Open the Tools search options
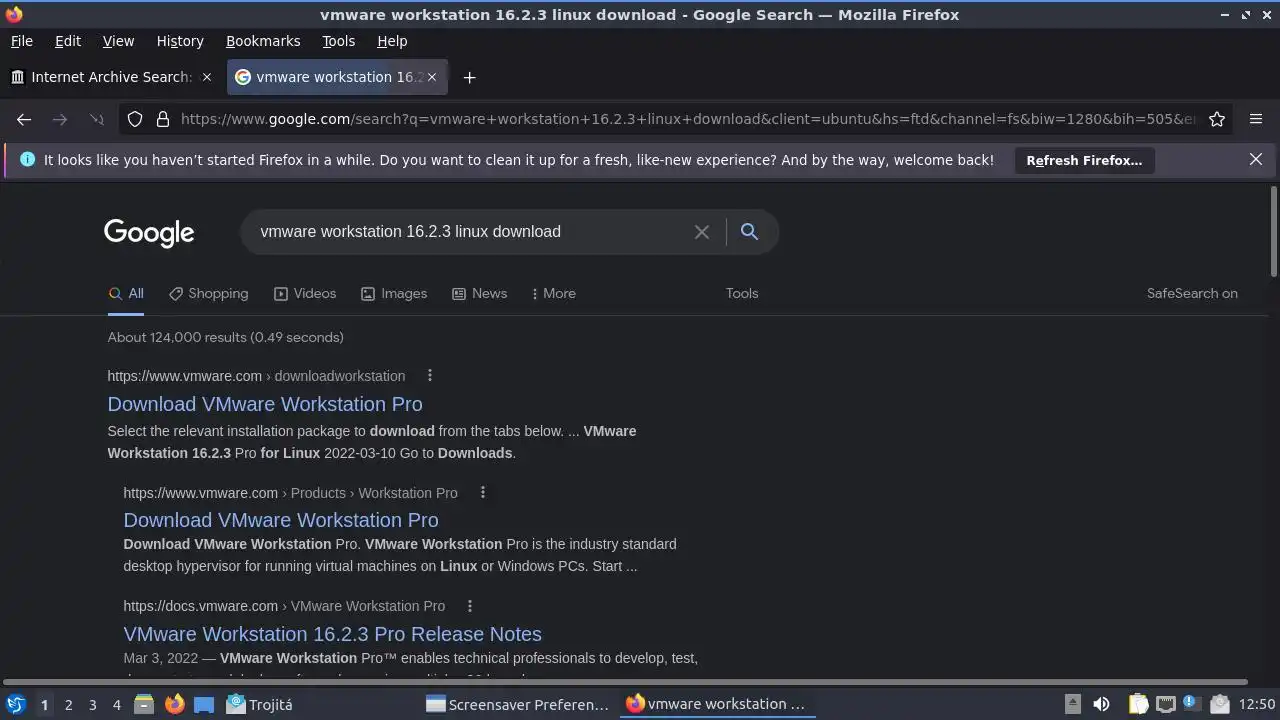The width and height of the screenshot is (1280, 720). click(x=742, y=294)
